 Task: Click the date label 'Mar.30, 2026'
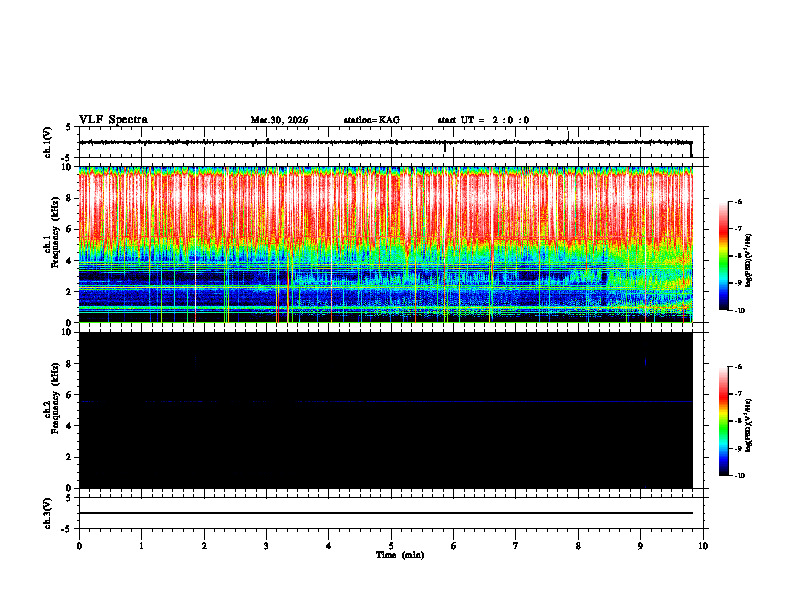(279, 120)
